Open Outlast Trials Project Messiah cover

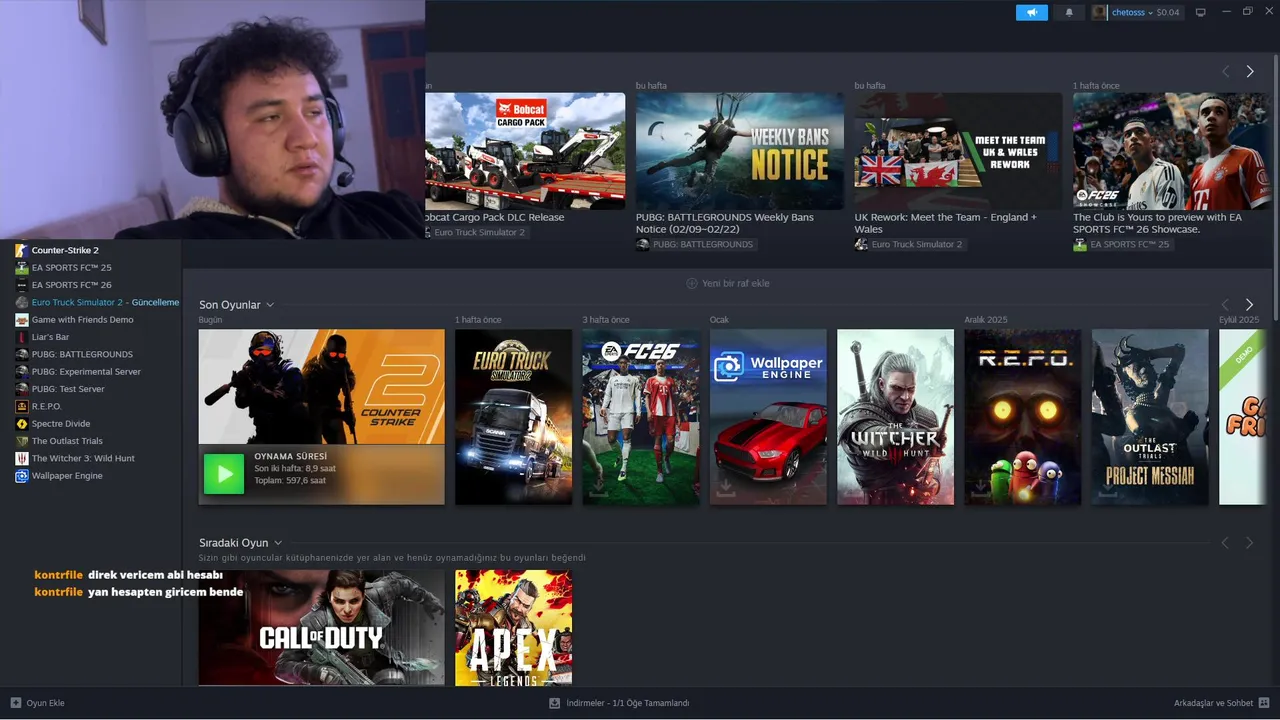(x=1150, y=417)
